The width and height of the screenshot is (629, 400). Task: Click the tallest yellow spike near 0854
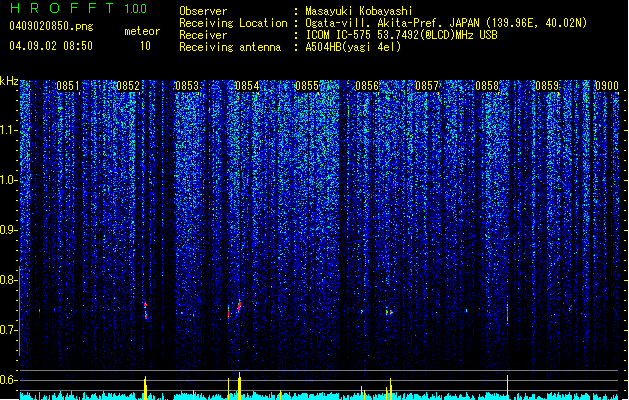pos(239,386)
